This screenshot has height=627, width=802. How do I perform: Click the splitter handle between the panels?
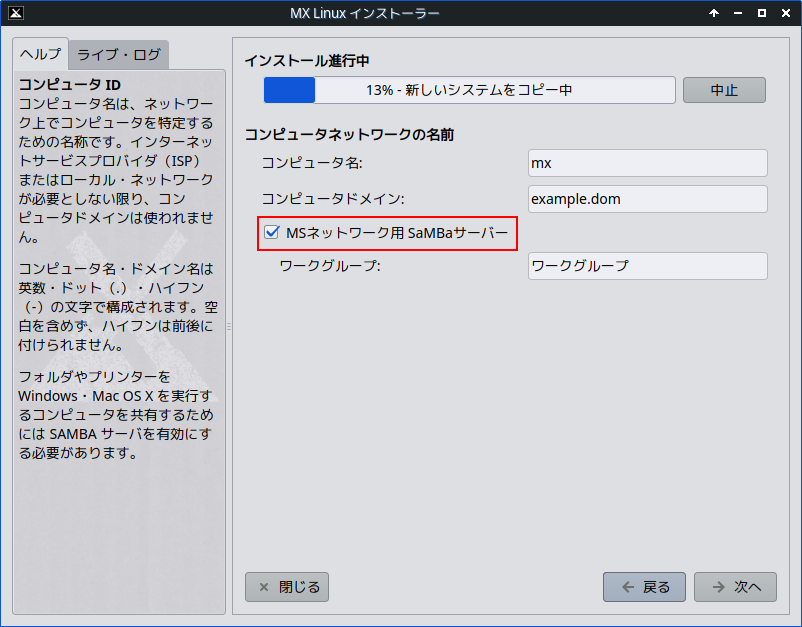click(x=229, y=326)
